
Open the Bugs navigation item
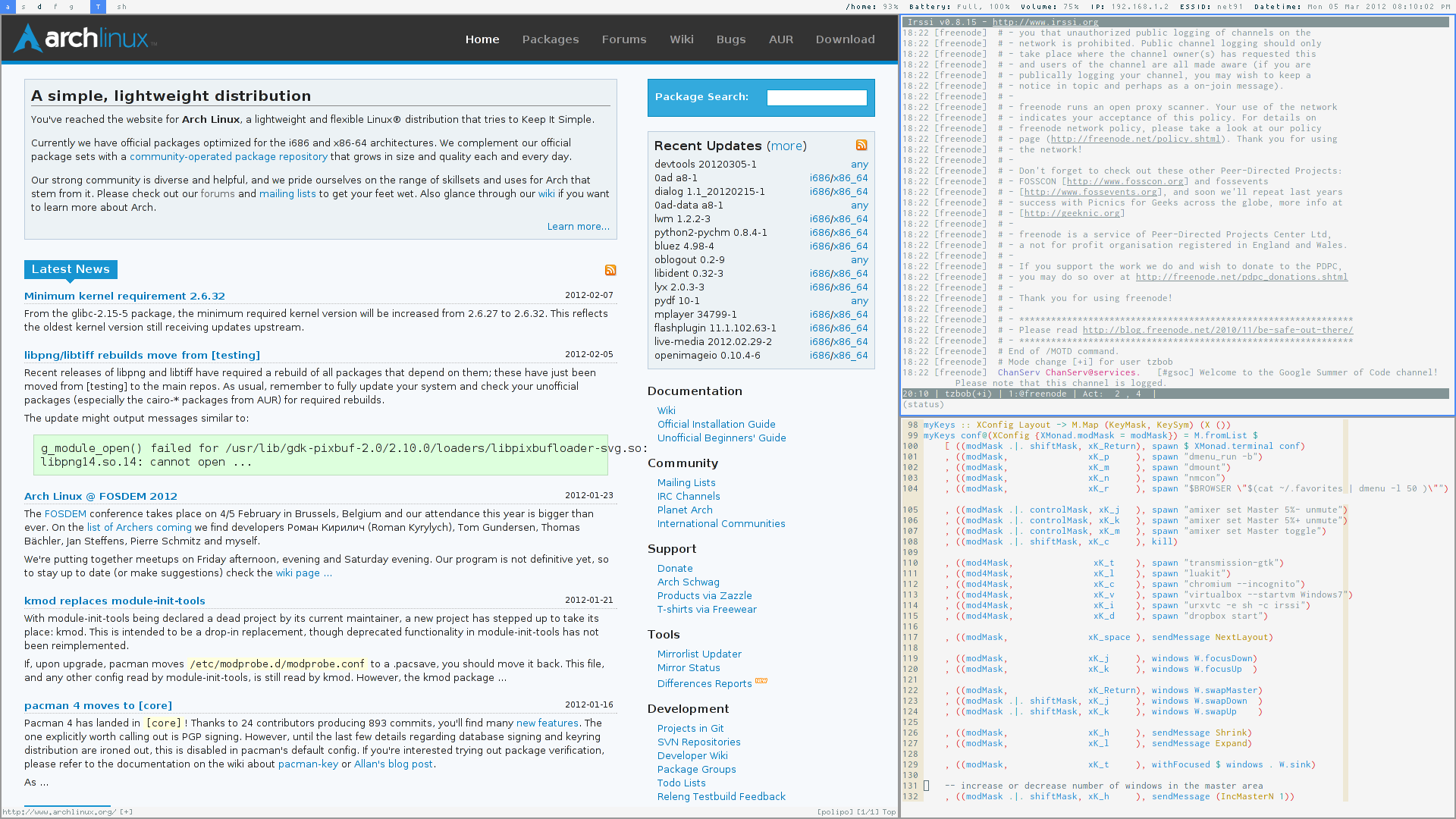[x=731, y=39]
